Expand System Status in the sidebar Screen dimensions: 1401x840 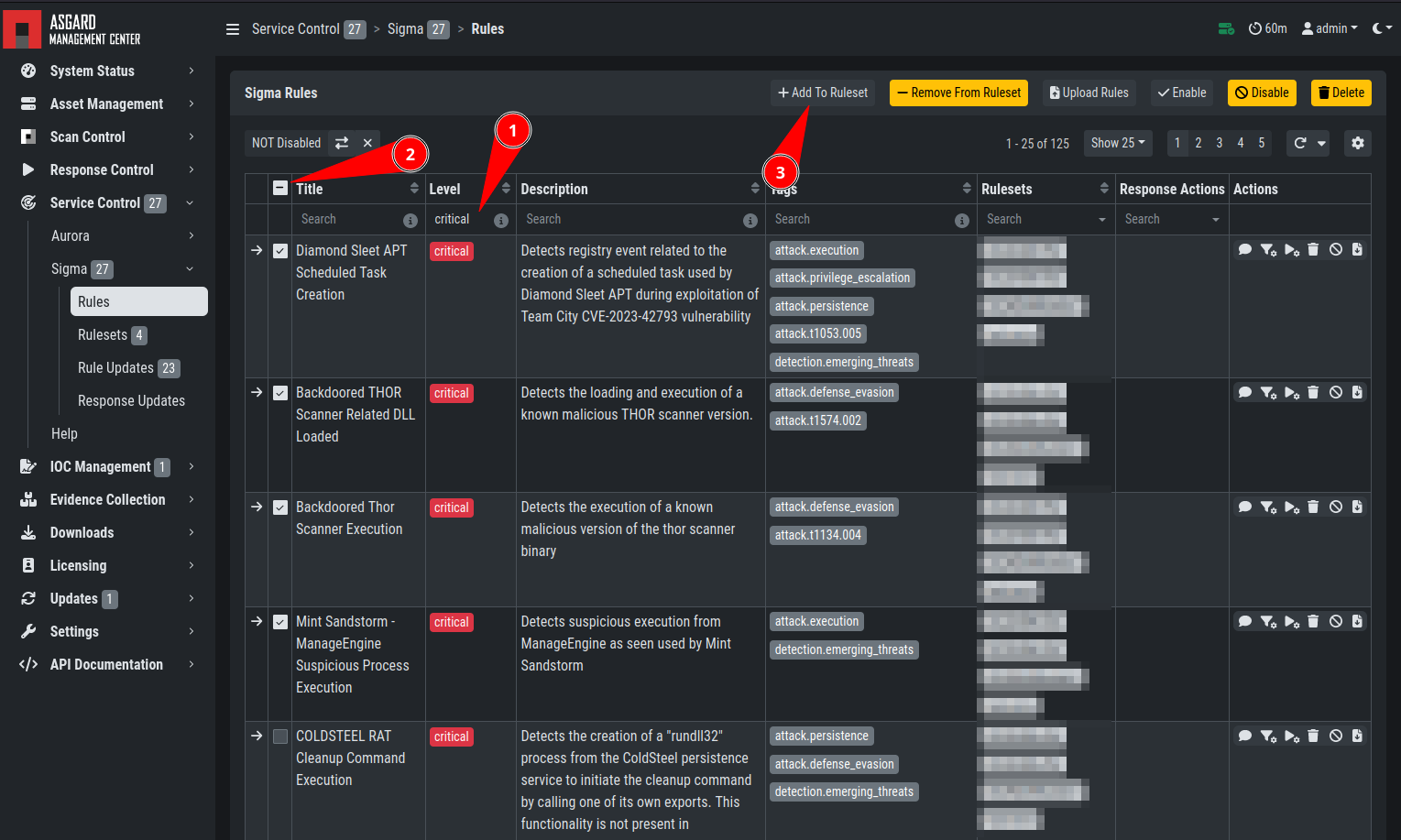(107, 71)
